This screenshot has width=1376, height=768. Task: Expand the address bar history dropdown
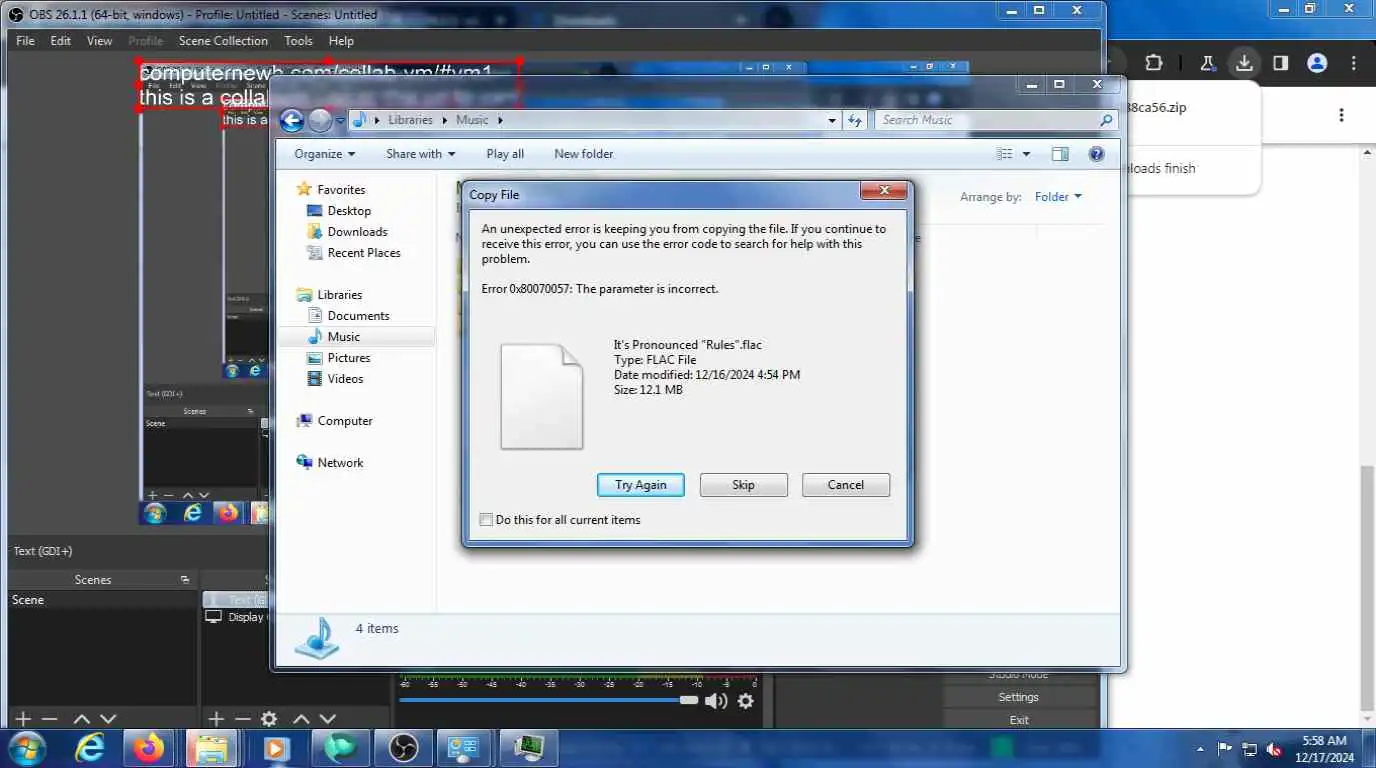832,120
